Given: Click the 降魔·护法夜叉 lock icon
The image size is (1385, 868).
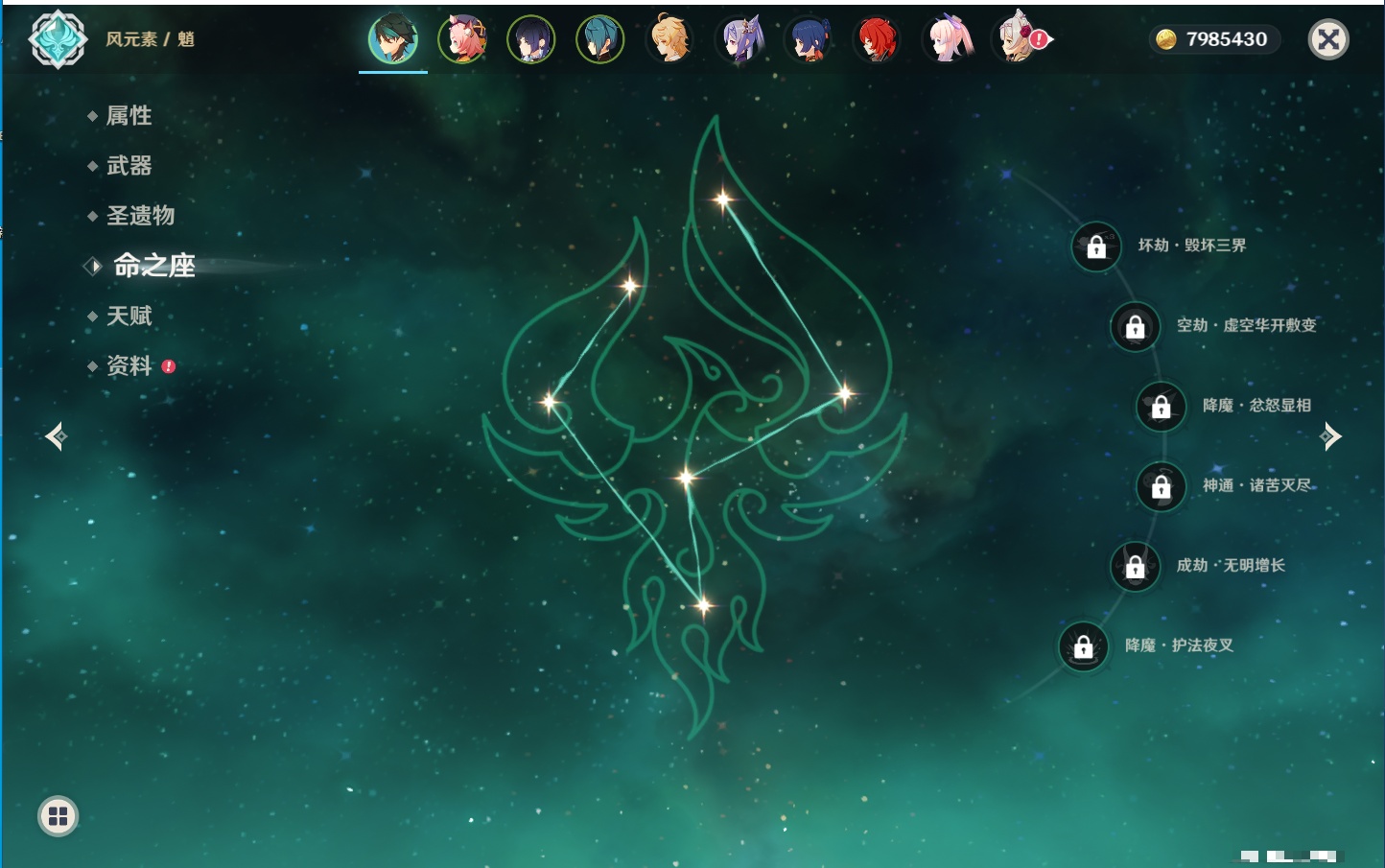Looking at the screenshot, I should tap(1083, 646).
